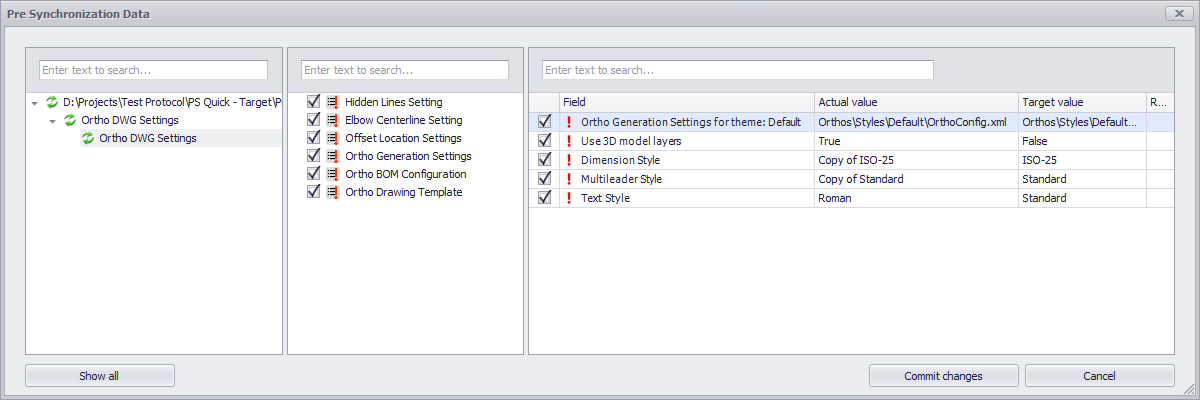Image resolution: width=1200 pixels, height=400 pixels.
Task: Click actual value Orthos\Styles\Default\OrthoConfig.xml
Action: (x=912, y=122)
